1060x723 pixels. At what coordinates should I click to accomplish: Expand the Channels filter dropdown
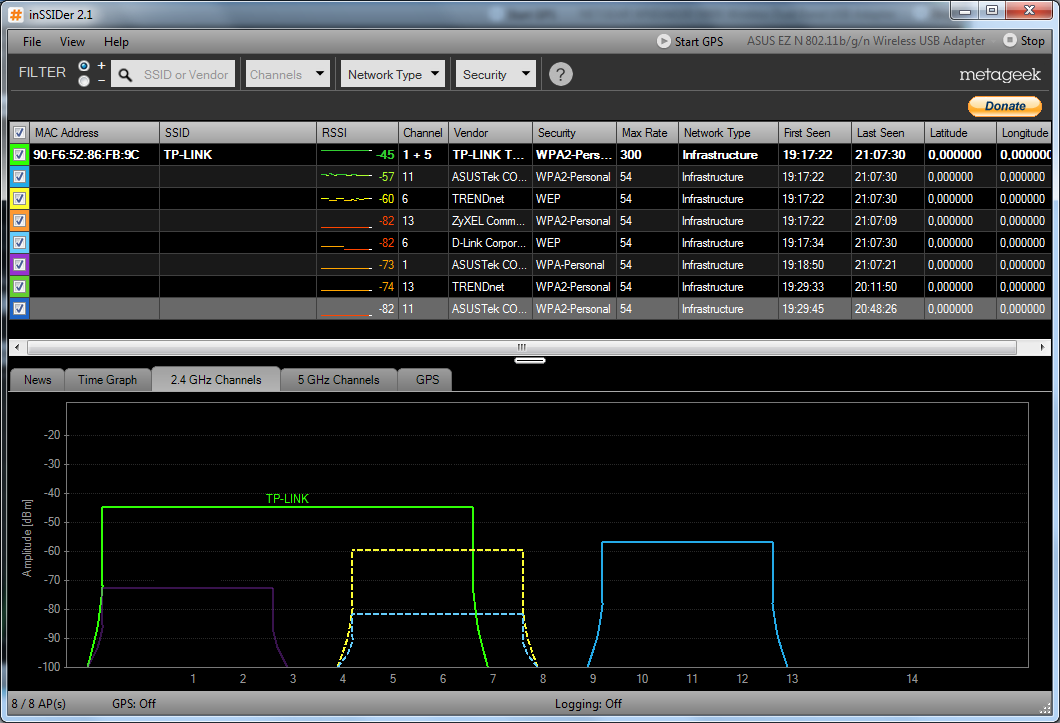(288, 74)
